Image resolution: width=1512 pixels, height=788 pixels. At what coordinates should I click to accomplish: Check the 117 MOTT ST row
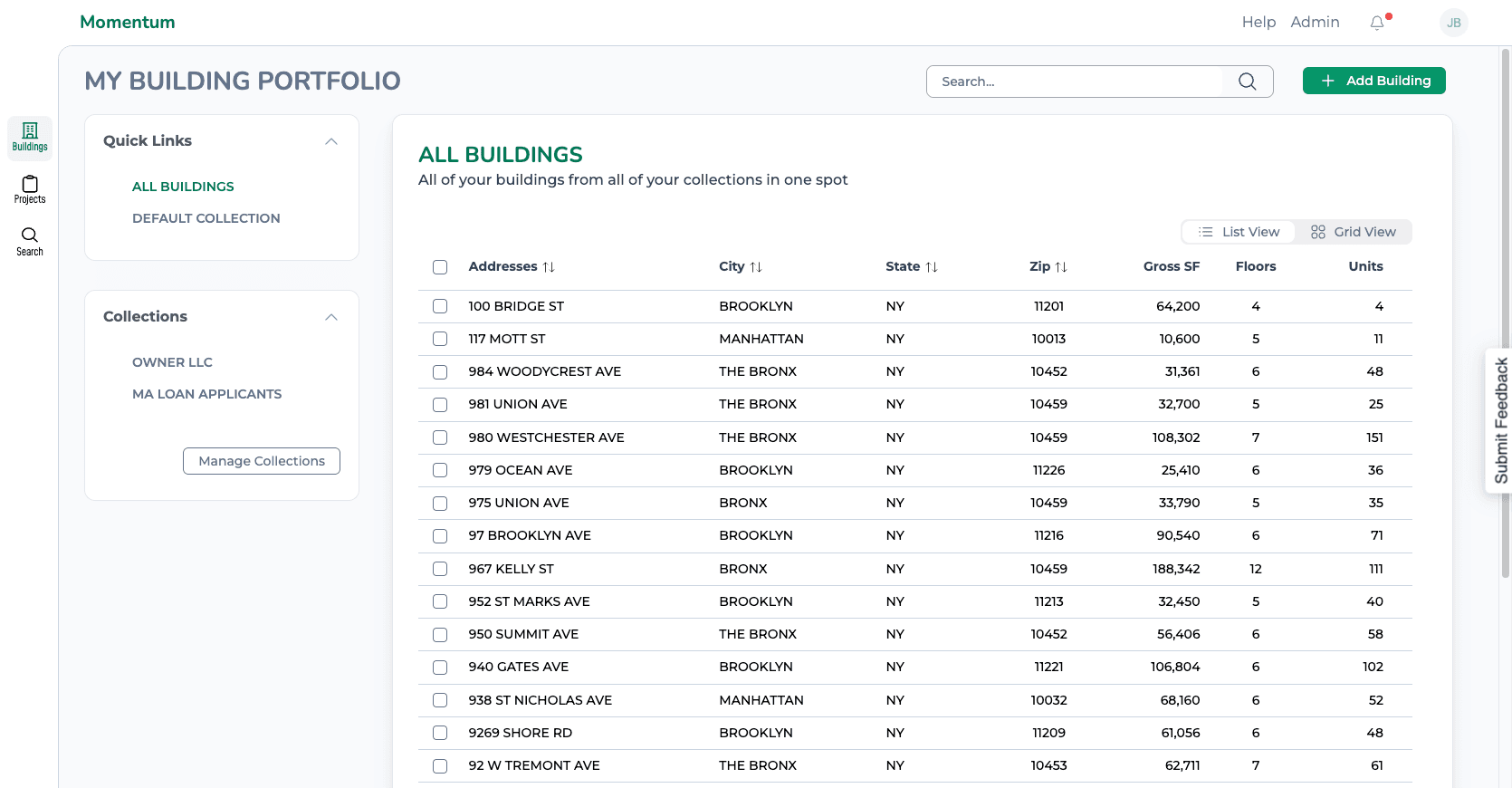tap(440, 339)
